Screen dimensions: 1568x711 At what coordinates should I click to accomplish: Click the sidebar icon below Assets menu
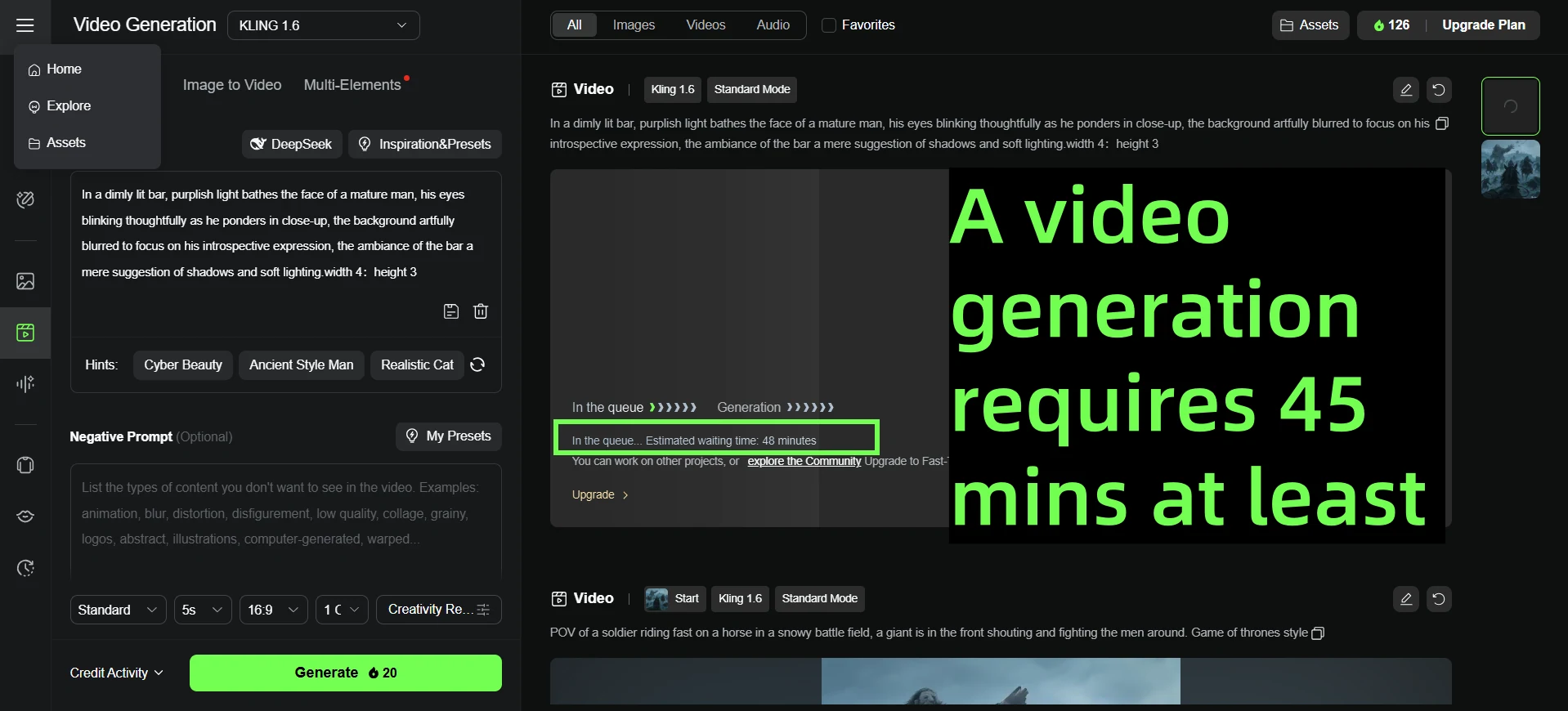25,199
